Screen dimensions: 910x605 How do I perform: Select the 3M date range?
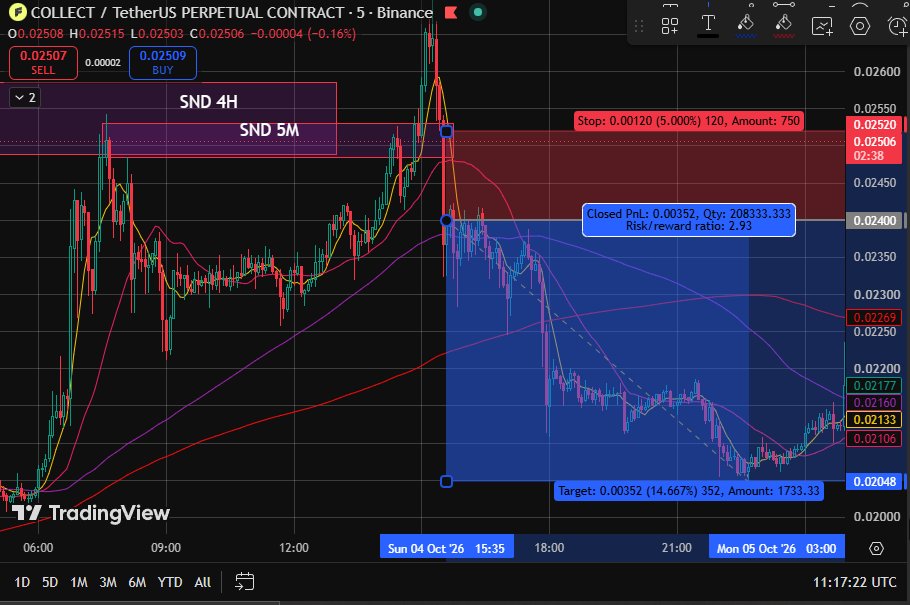(x=108, y=582)
